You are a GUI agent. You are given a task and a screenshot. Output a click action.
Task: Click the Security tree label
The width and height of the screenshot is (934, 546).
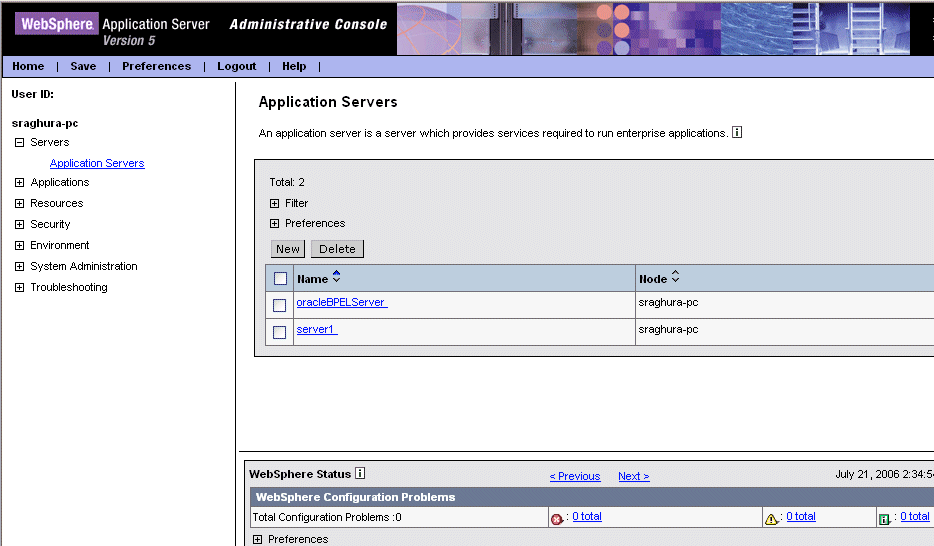(50, 224)
